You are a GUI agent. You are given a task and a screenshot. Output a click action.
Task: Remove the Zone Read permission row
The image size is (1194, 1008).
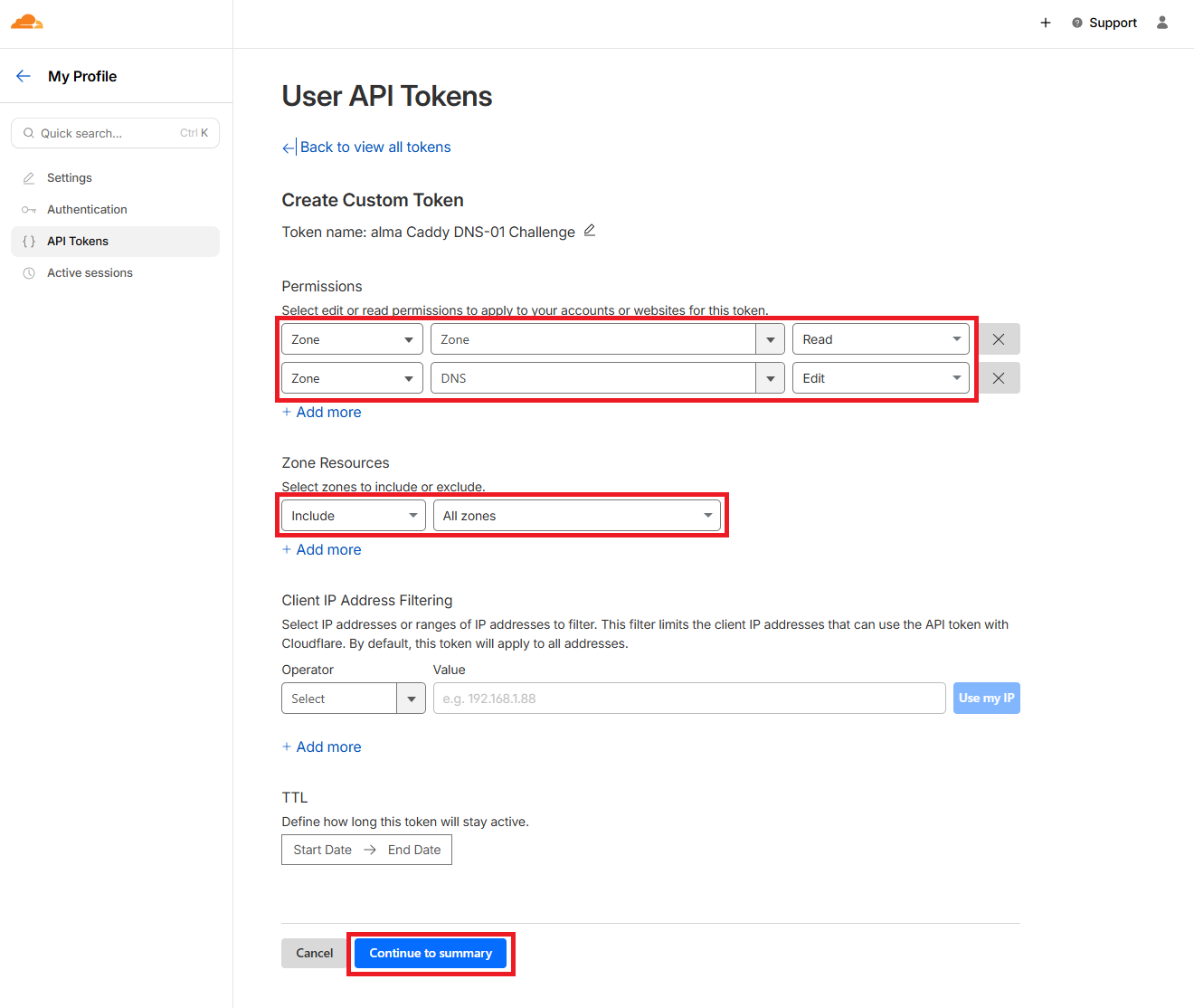pyautogui.click(x=999, y=339)
